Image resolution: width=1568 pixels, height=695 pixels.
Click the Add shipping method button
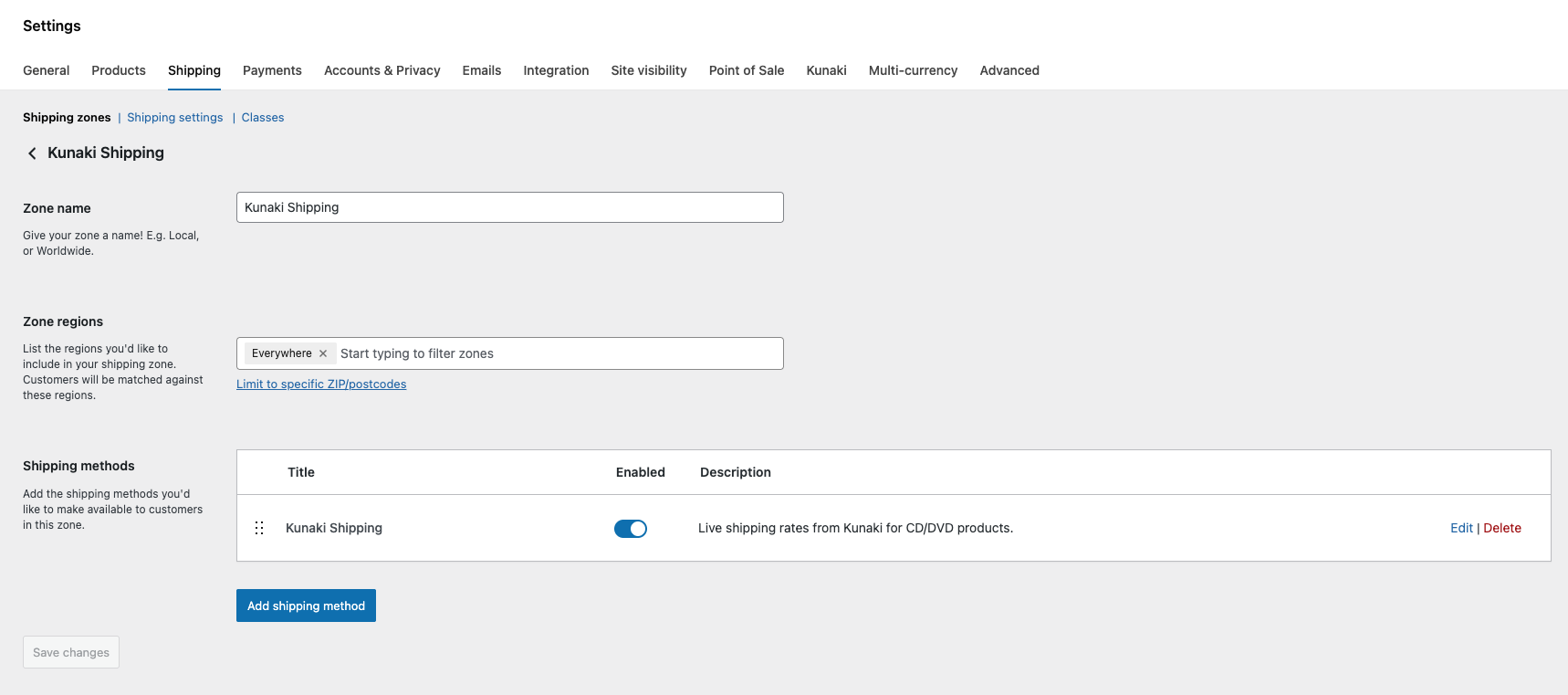pos(306,605)
